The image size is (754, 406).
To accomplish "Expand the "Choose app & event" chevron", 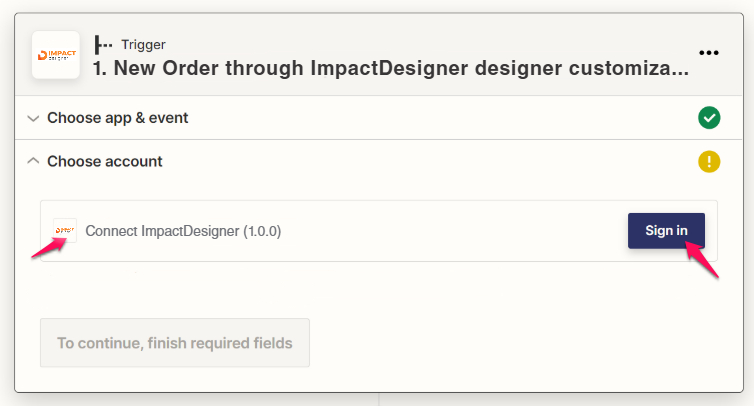I will pyautogui.click(x=33, y=118).
